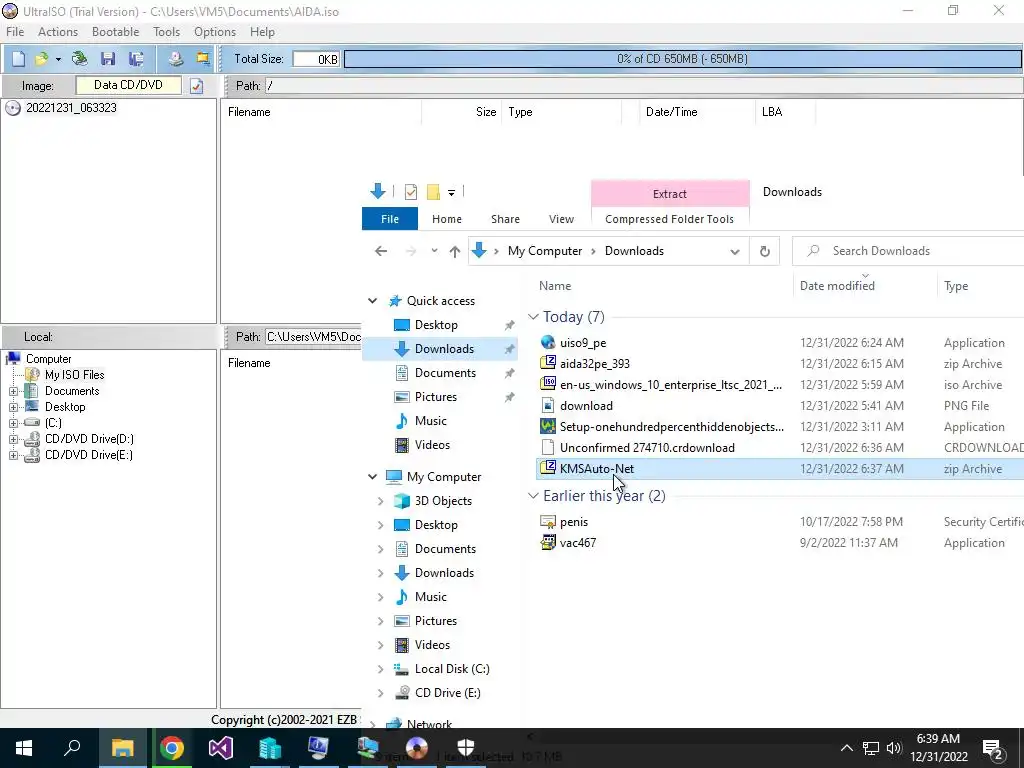Switch to Explorer View ribbon tab

click(561, 219)
